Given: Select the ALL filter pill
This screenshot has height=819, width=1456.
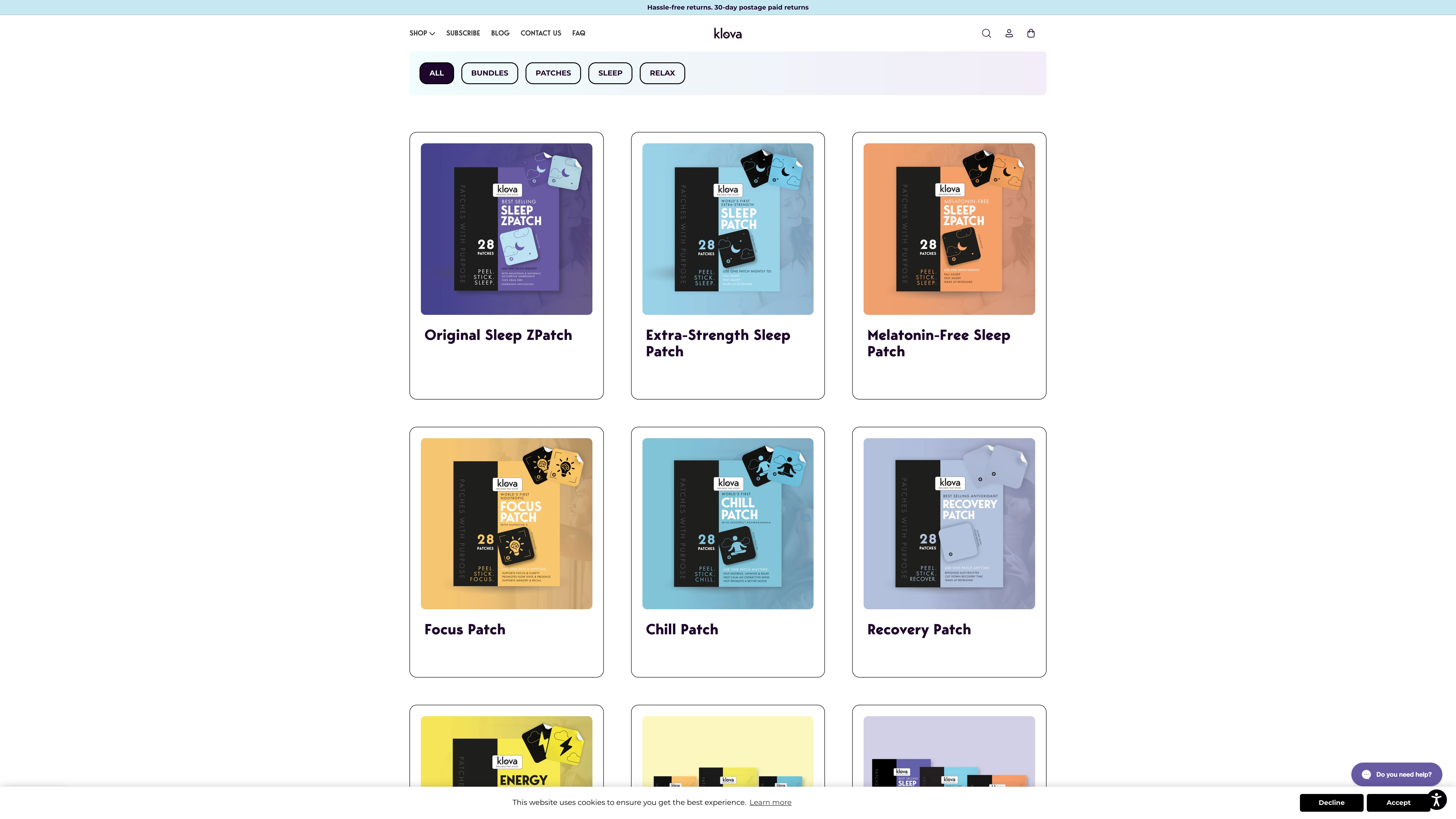Looking at the screenshot, I should point(436,72).
